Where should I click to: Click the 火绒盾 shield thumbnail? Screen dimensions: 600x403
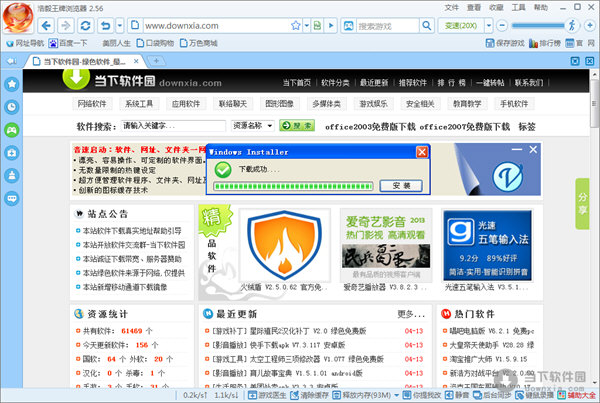[x=284, y=245]
